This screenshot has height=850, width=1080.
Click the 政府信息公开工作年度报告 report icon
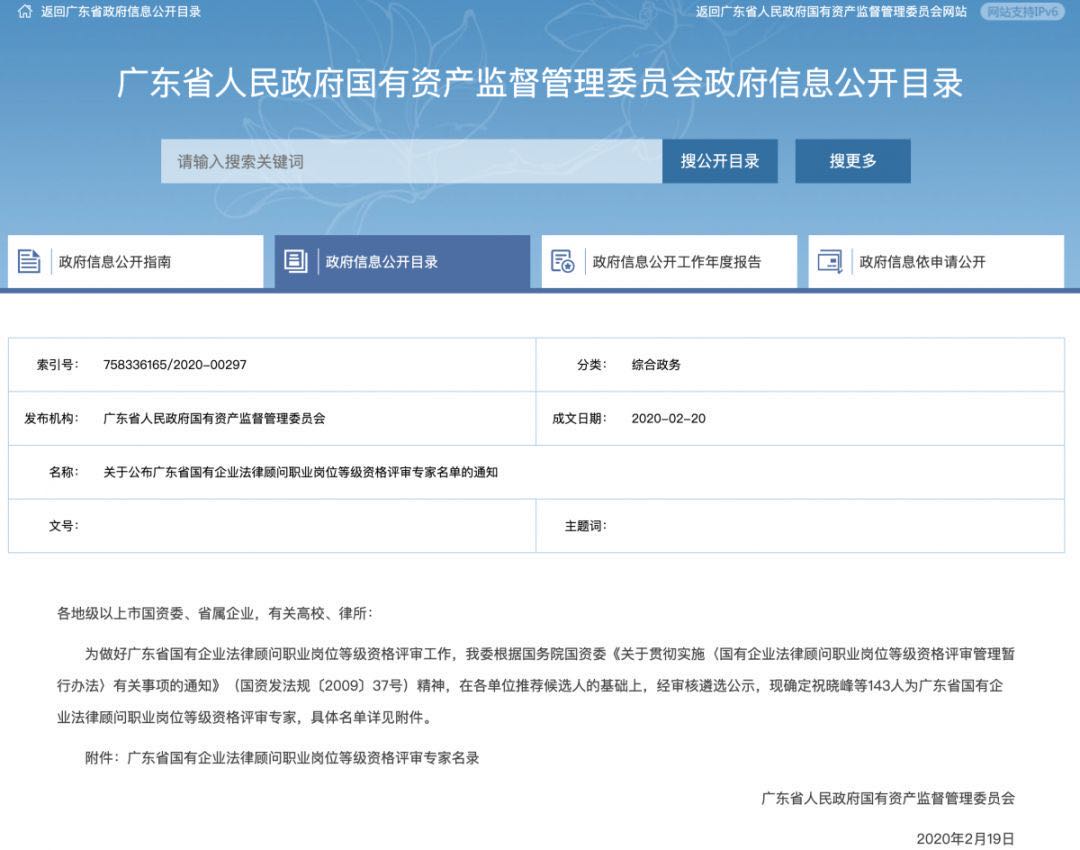pos(563,261)
